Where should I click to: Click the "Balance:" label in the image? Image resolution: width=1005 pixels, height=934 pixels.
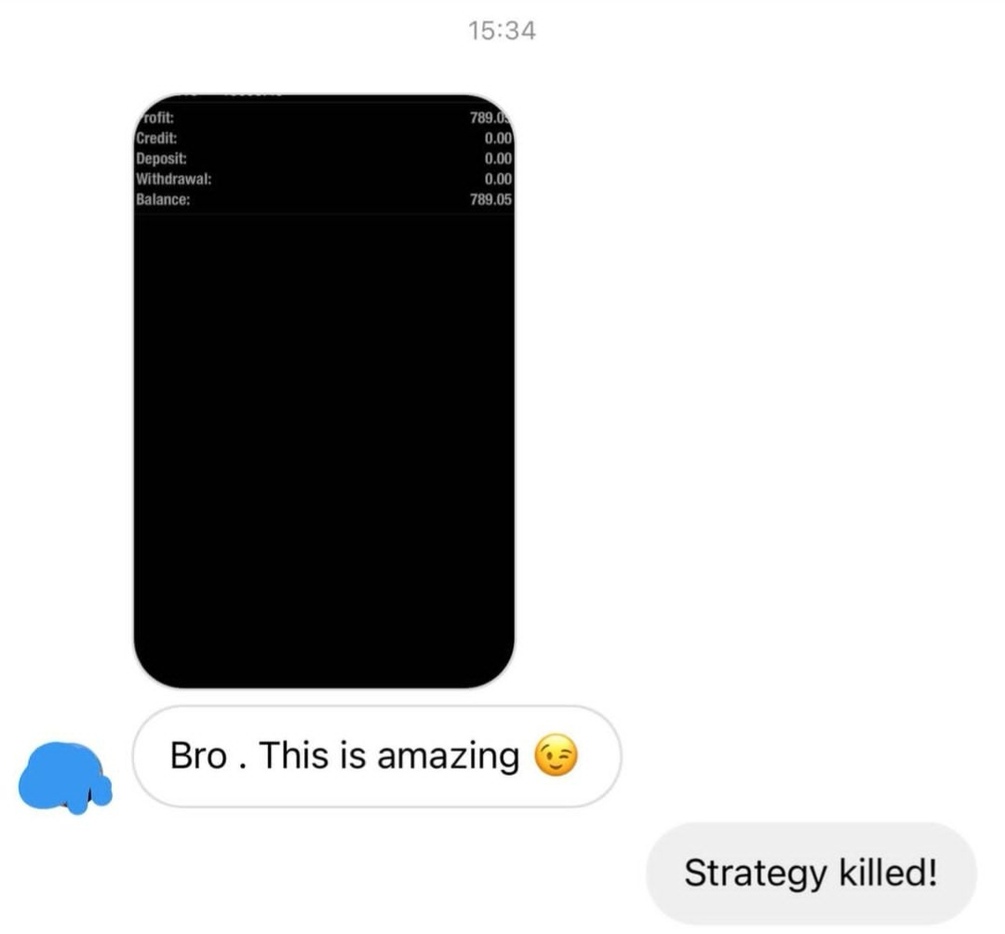point(163,199)
